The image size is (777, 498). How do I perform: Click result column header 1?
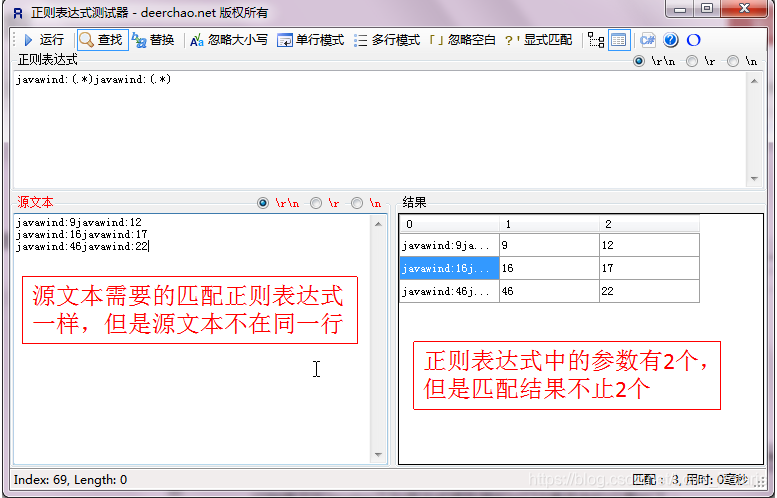pyautogui.click(x=550, y=224)
